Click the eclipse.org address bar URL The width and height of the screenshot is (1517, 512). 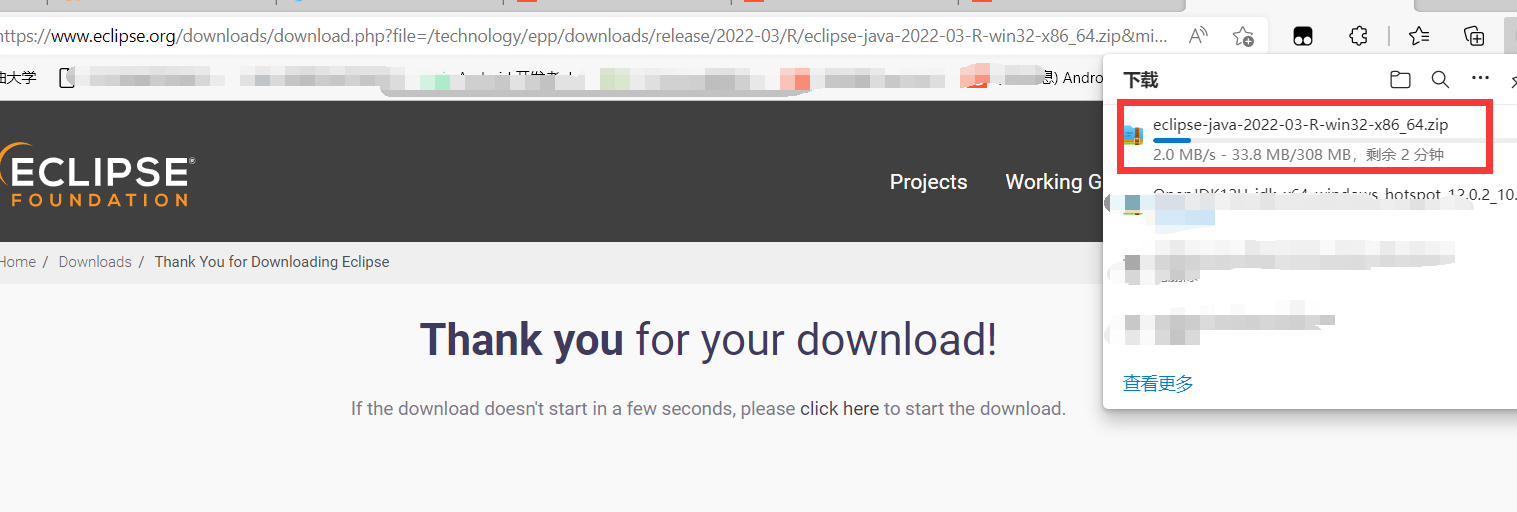(583, 37)
